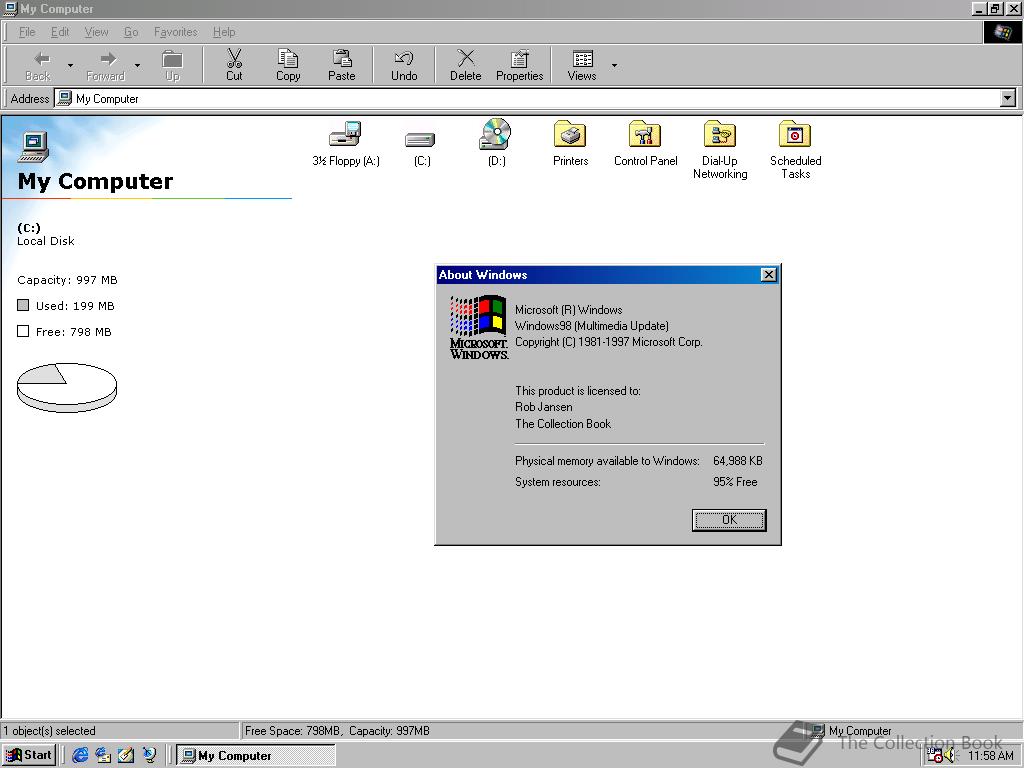The height and width of the screenshot is (768, 1024).
Task: Open the Favorites menu
Action: 175,32
